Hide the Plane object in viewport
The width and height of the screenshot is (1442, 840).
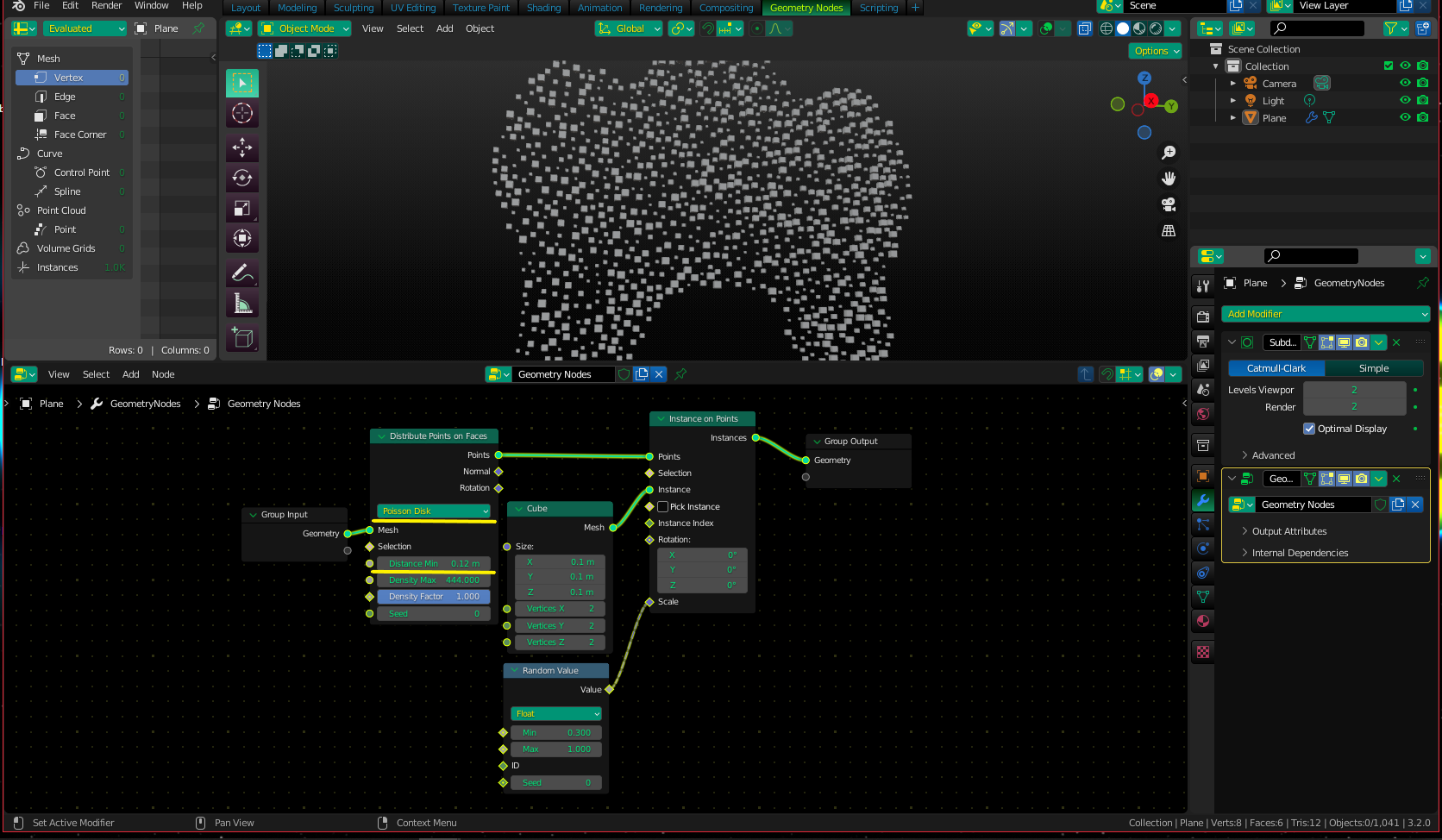(1405, 117)
